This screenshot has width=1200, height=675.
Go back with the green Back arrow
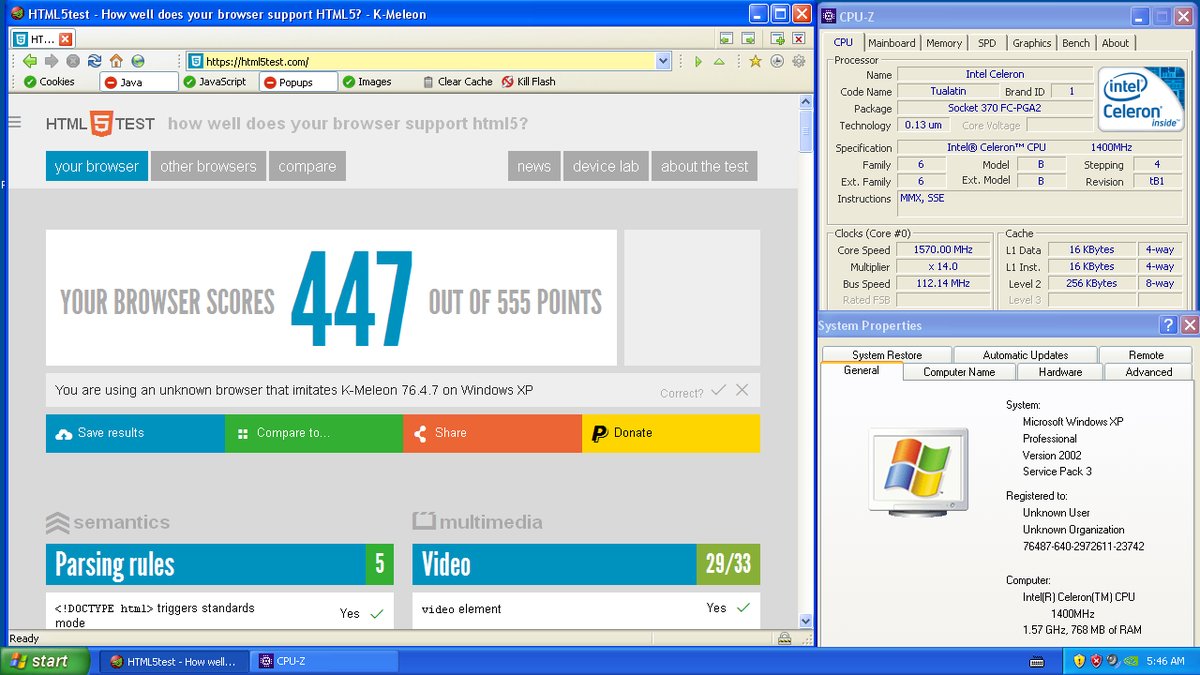tap(30, 61)
